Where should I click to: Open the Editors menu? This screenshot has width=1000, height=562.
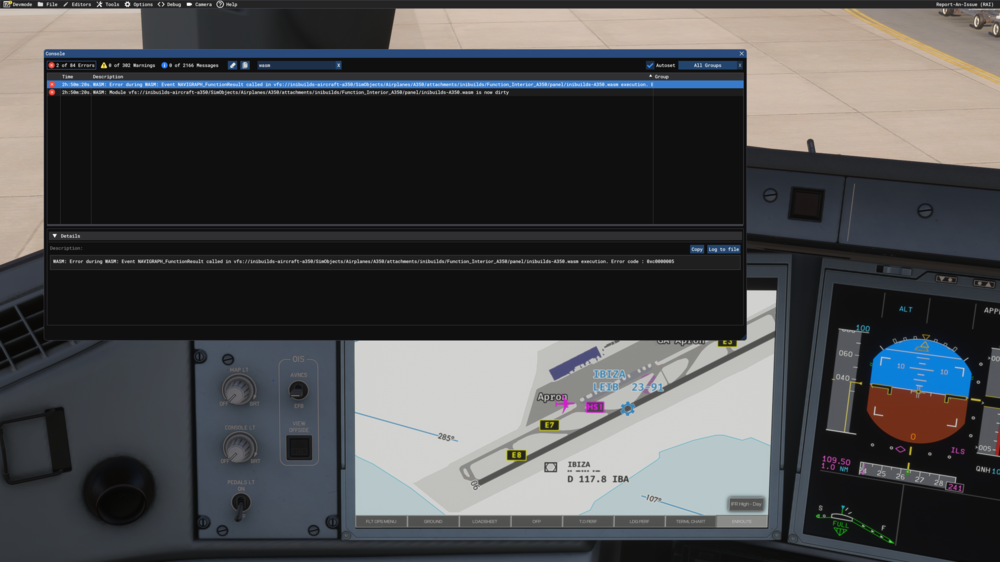tap(77, 4)
